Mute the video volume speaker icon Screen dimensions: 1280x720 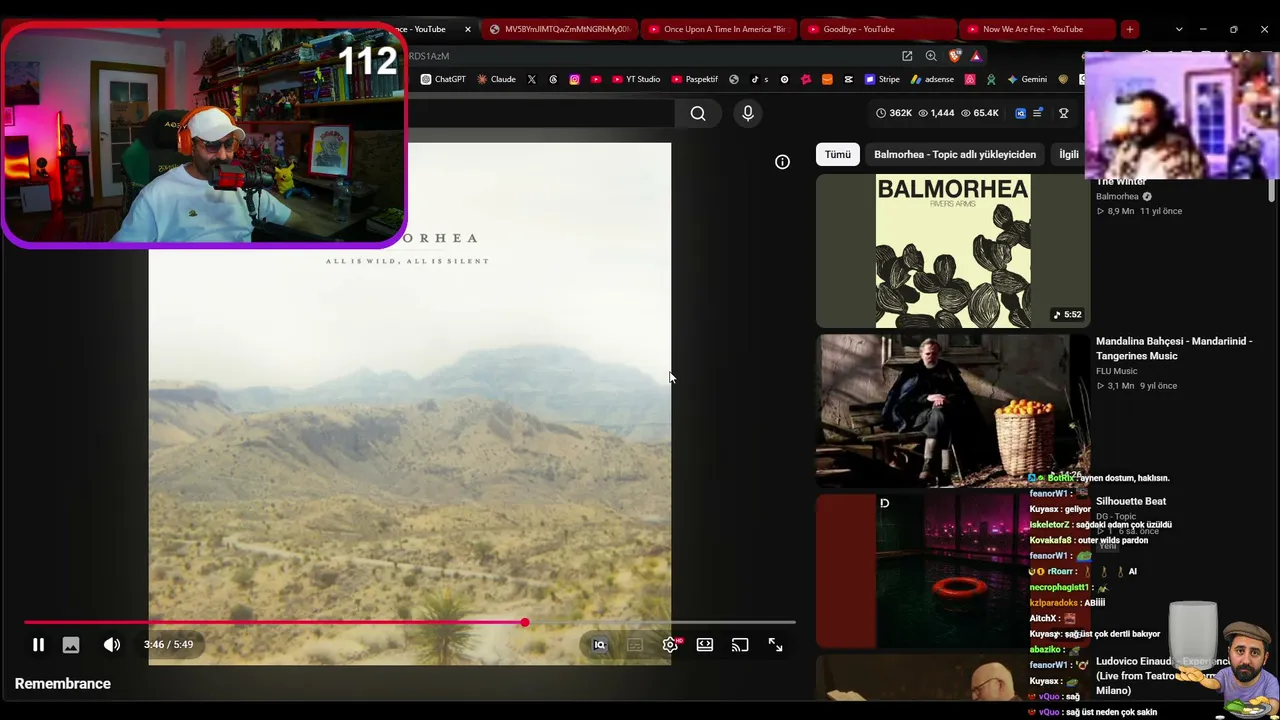112,645
